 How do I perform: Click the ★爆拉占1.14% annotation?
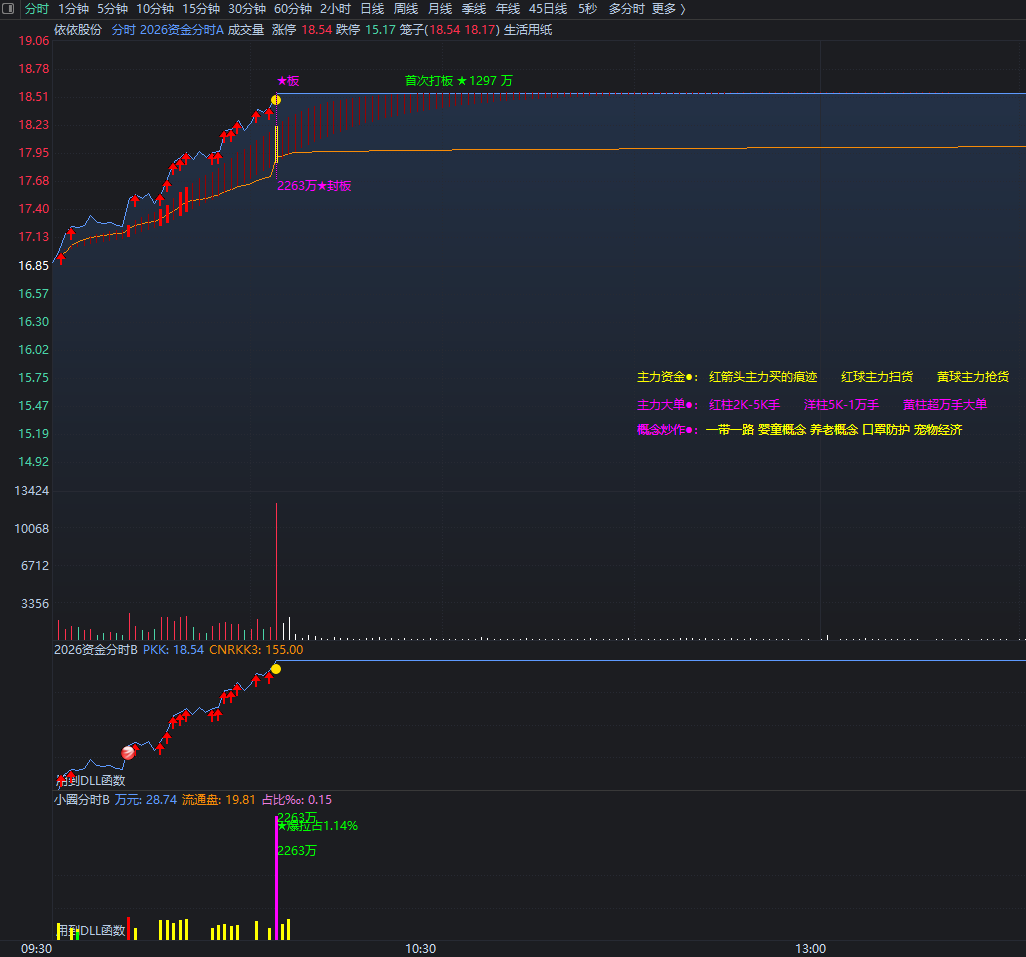(x=318, y=826)
